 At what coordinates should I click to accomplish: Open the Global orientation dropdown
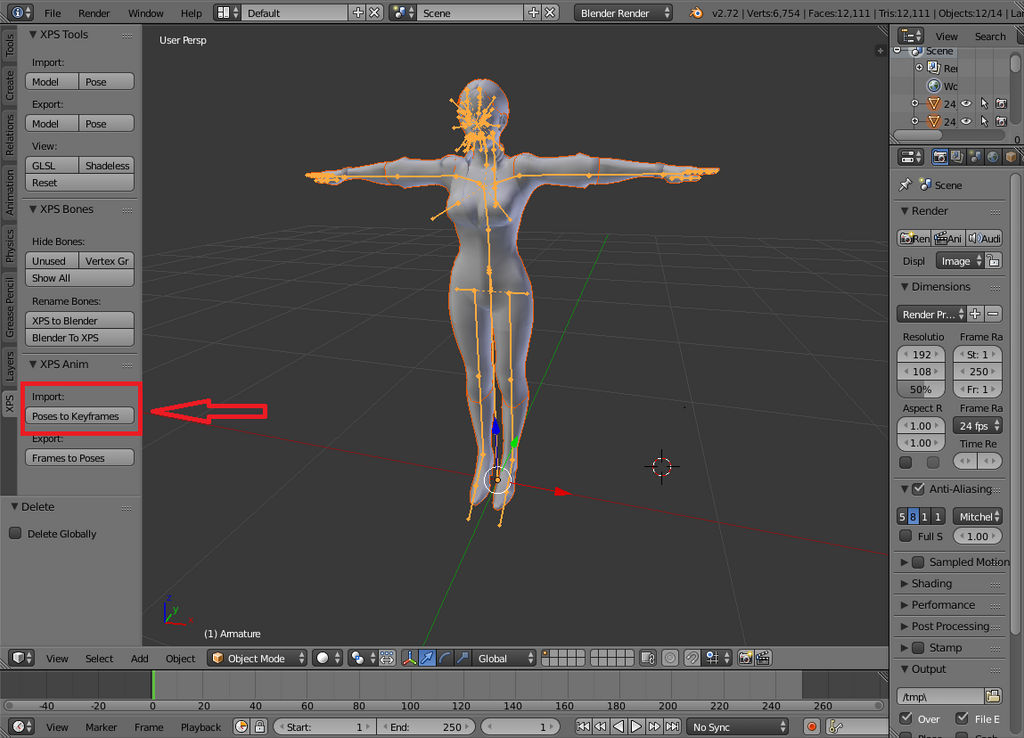click(x=503, y=658)
